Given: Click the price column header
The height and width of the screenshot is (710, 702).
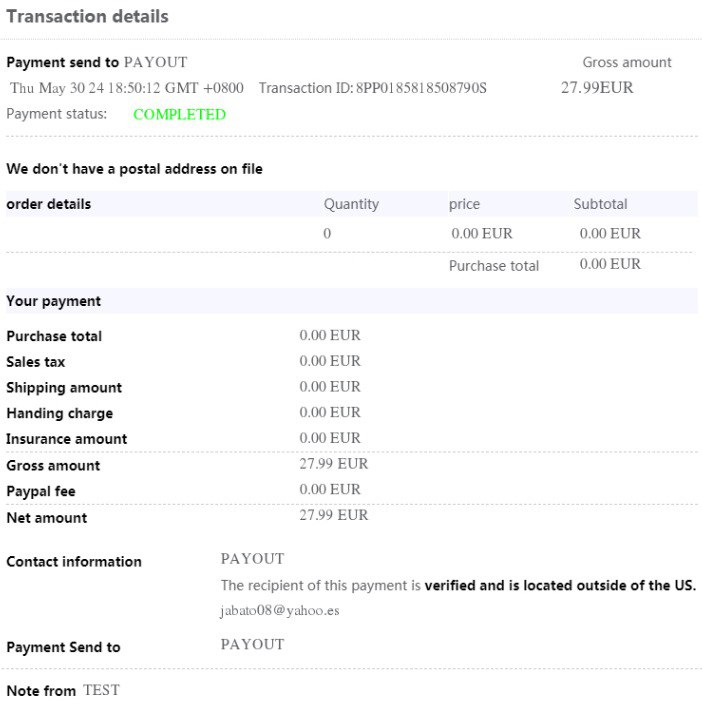Looking at the screenshot, I should click(464, 204).
